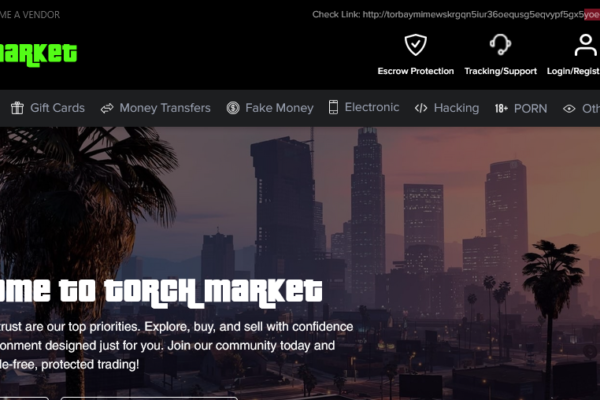600x400 pixels.
Task: Click the code brackets Hacking icon
Action: pos(421,108)
